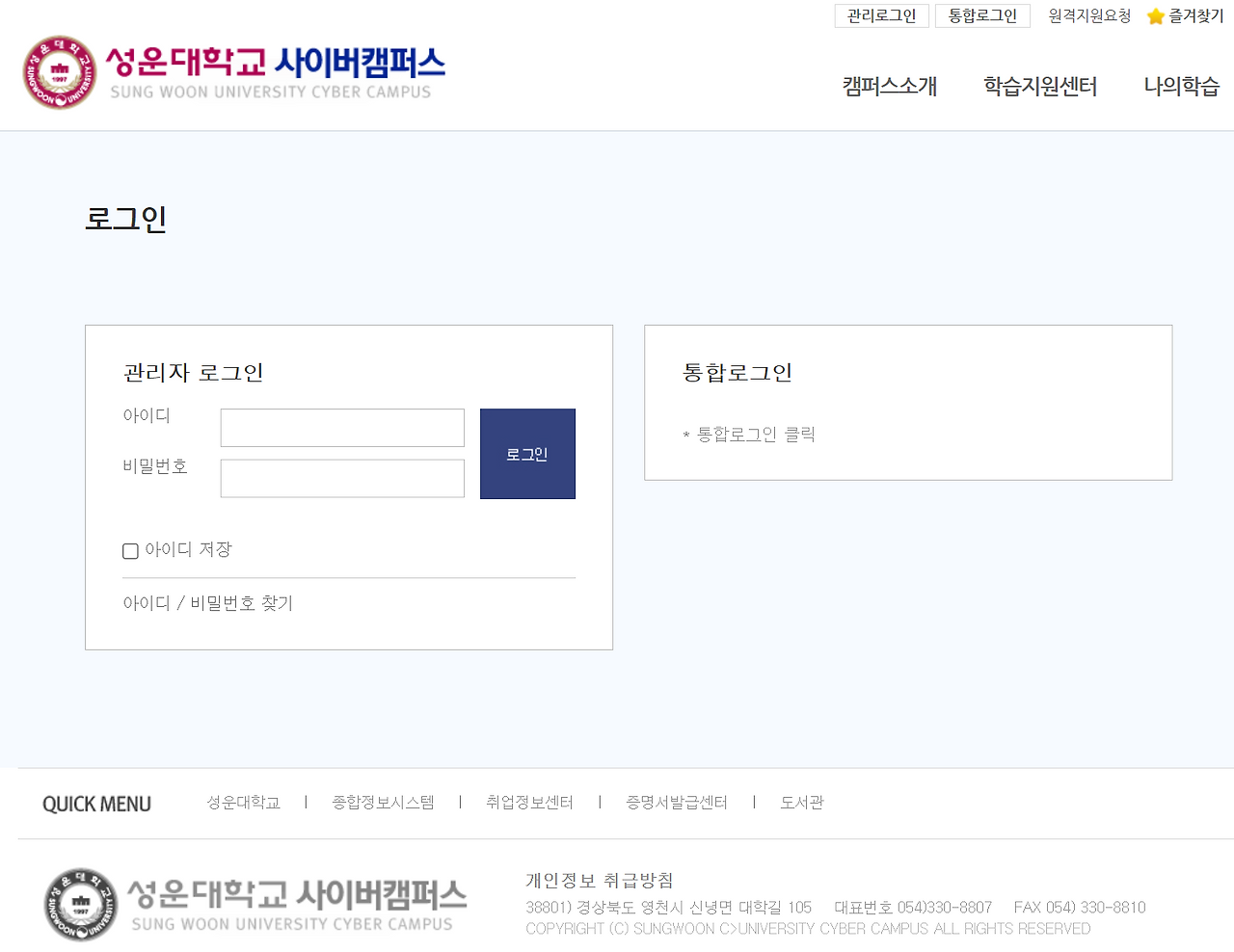Open the 취업정보센터 quick menu link
This screenshot has height=952, width=1234.
pos(529,802)
